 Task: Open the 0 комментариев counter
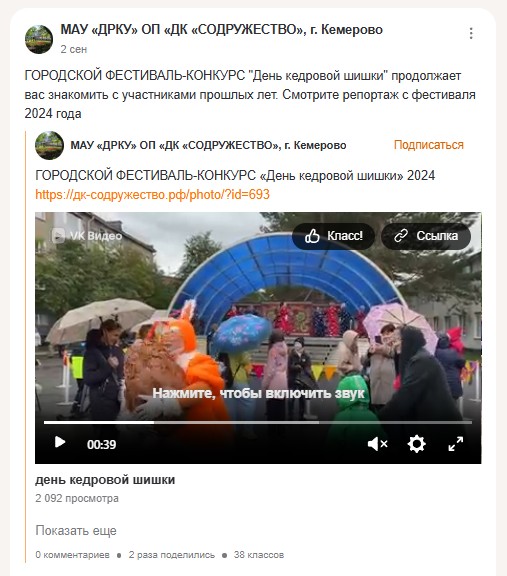point(72,555)
